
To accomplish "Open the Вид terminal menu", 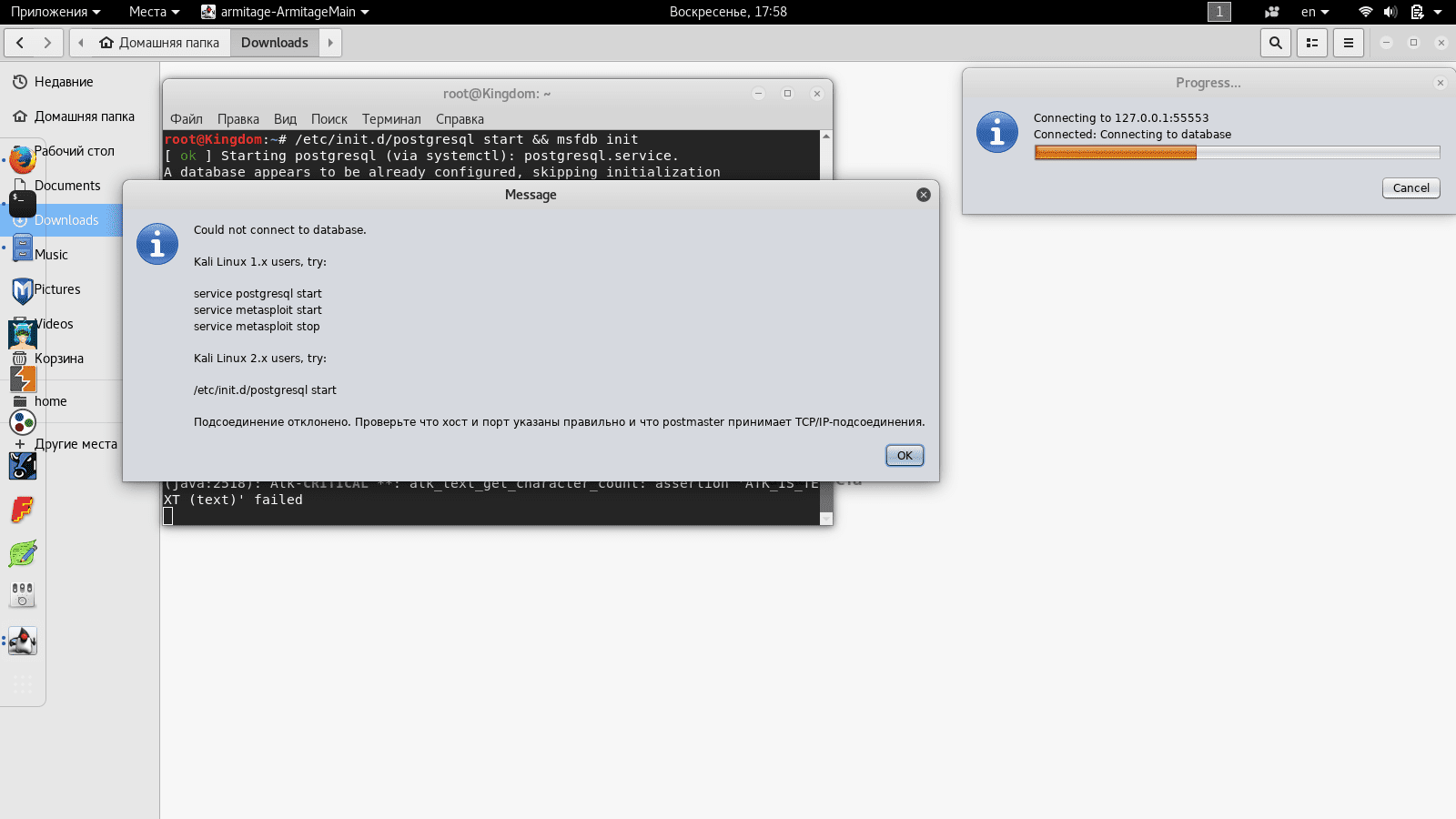I will click(x=286, y=119).
